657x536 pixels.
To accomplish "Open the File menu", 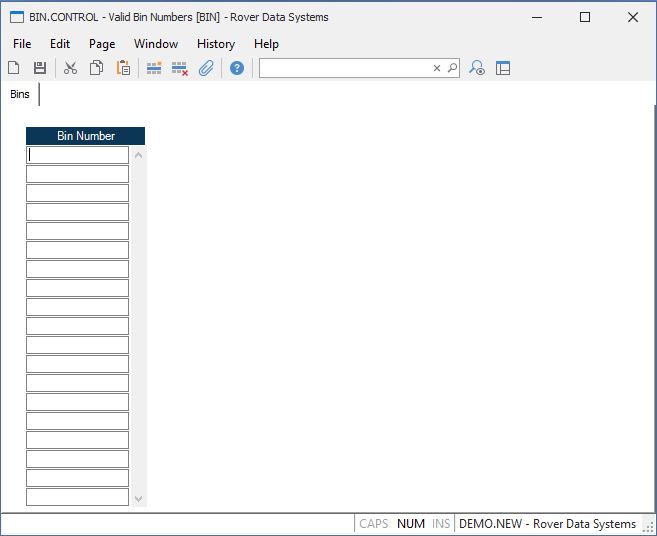I will 22,44.
